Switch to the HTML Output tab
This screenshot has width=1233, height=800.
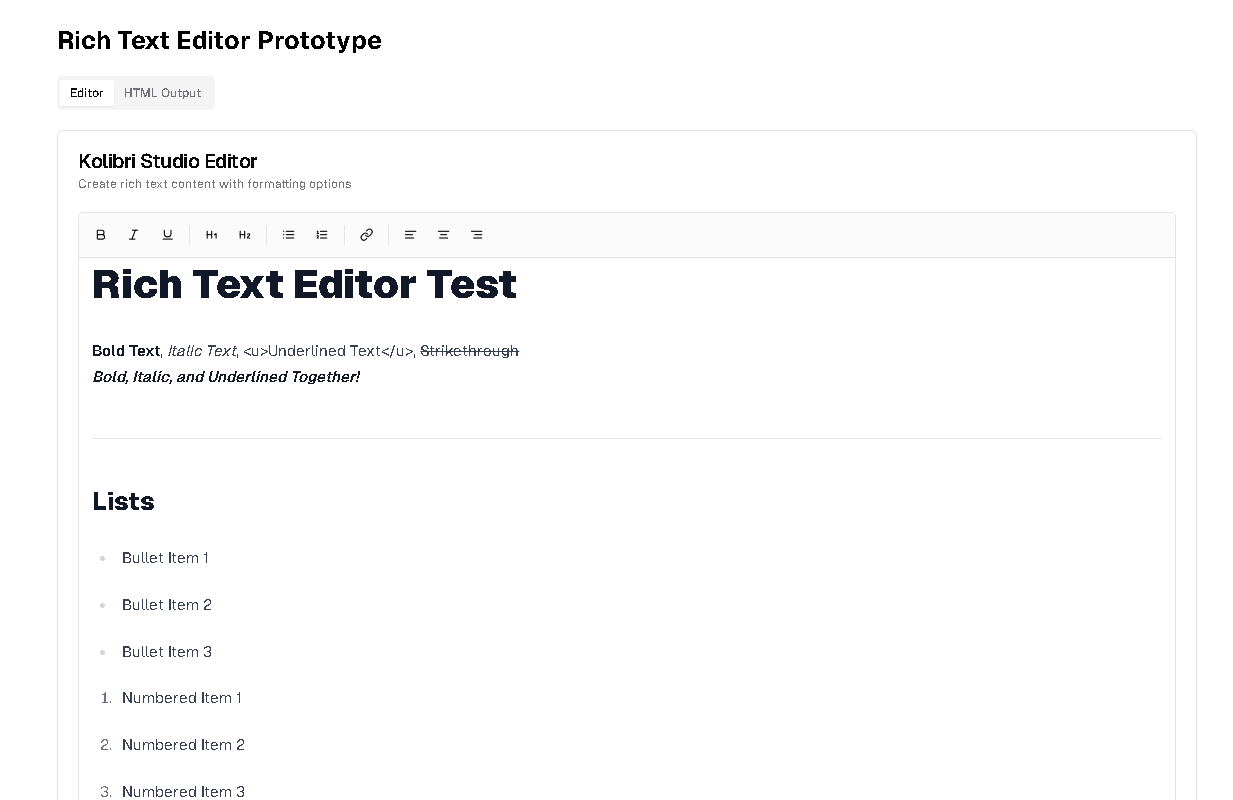point(162,93)
